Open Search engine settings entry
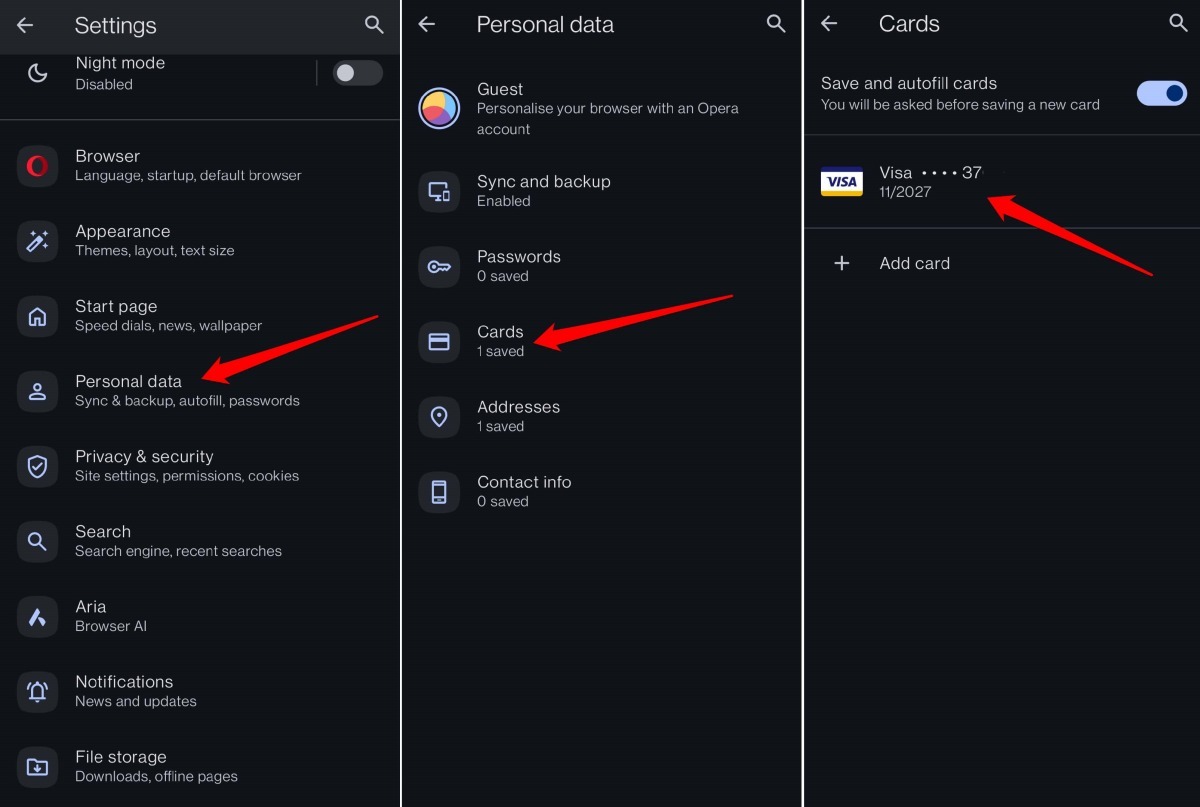 click(200, 541)
